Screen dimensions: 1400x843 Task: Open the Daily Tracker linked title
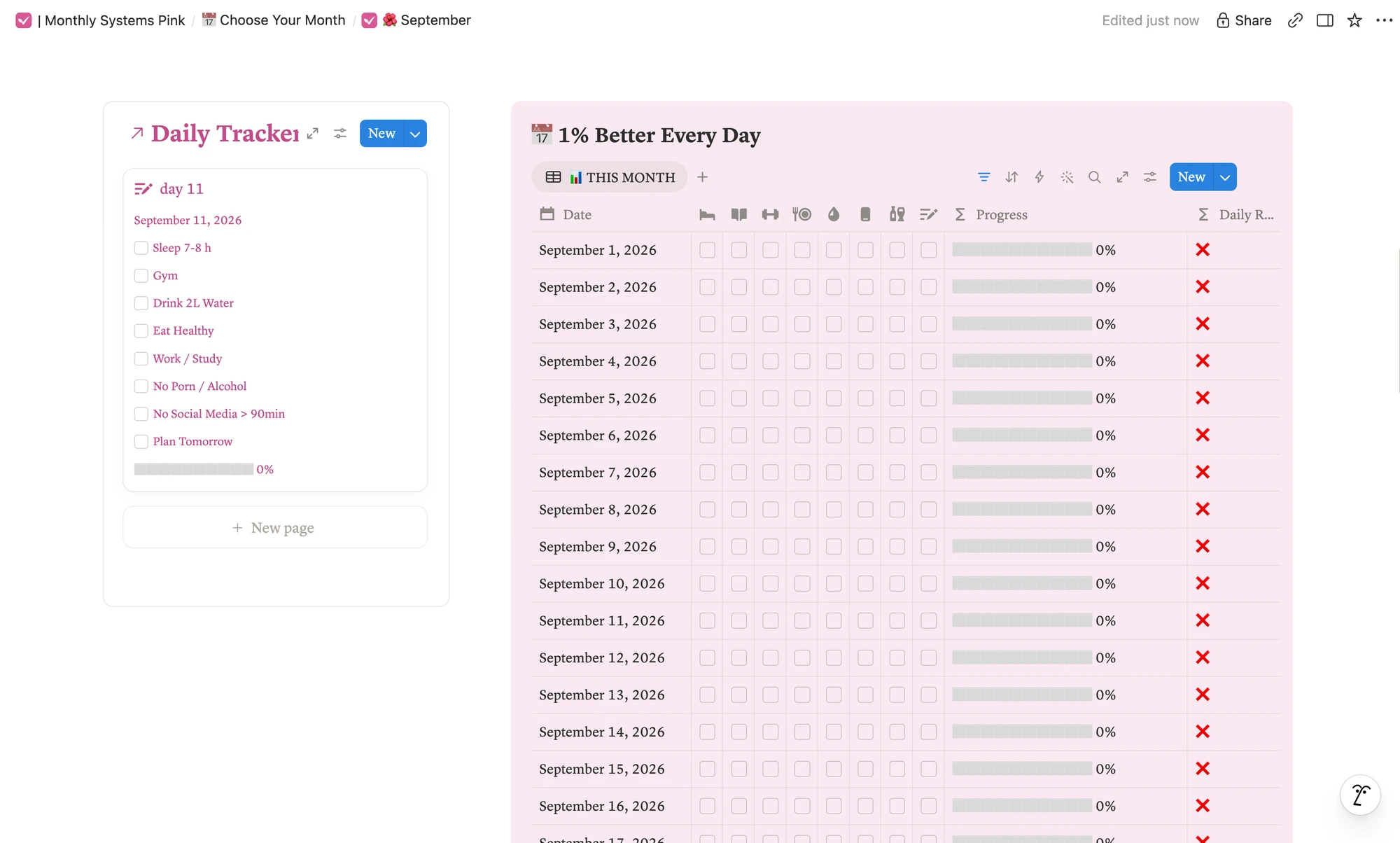225,133
